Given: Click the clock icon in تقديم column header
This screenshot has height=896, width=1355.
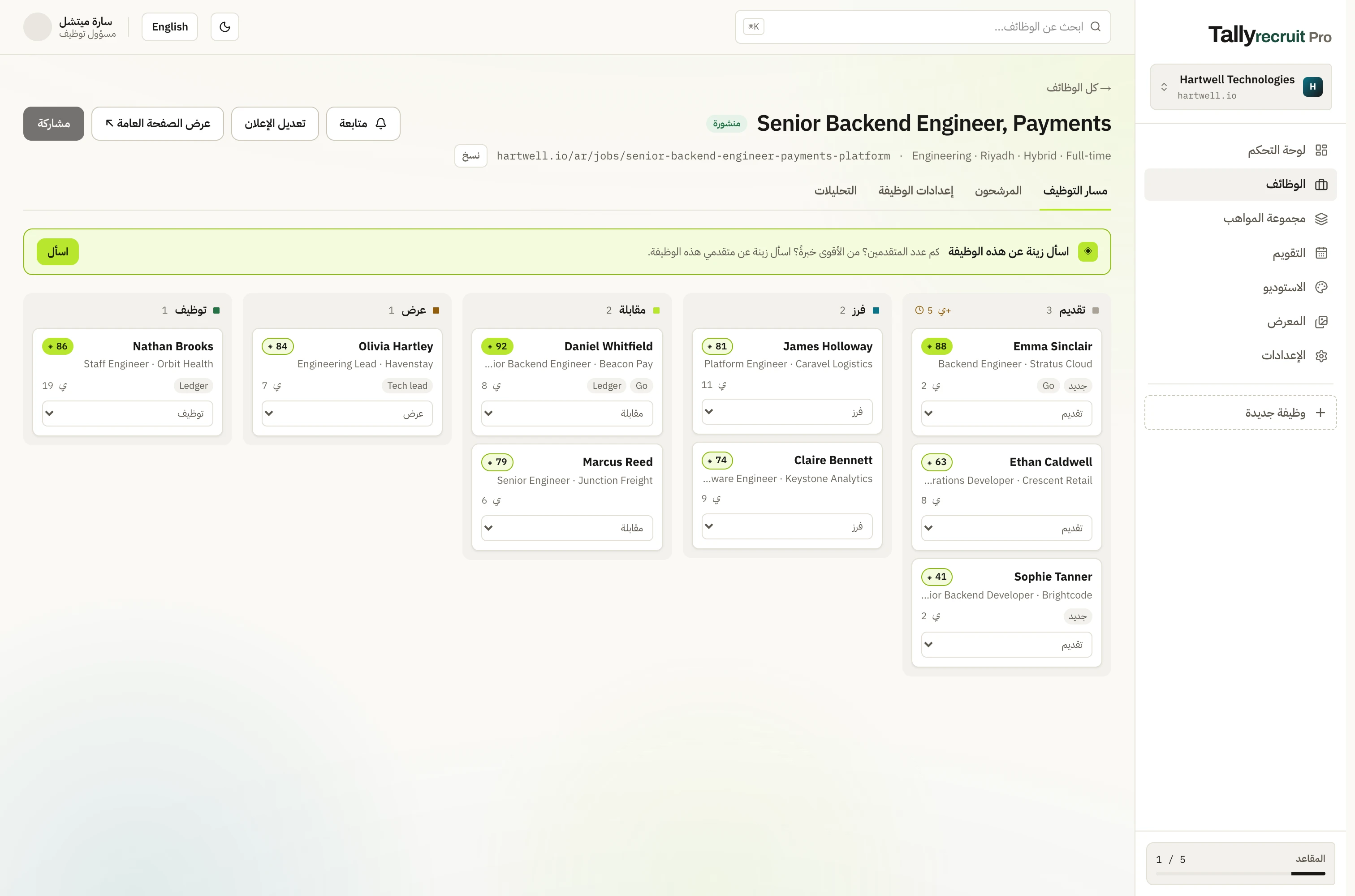Looking at the screenshot, I should 919,310.
